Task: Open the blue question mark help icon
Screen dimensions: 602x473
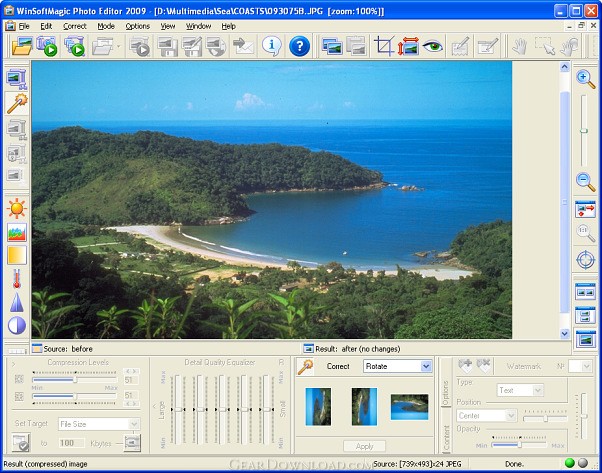Action: tap(299, 46)
